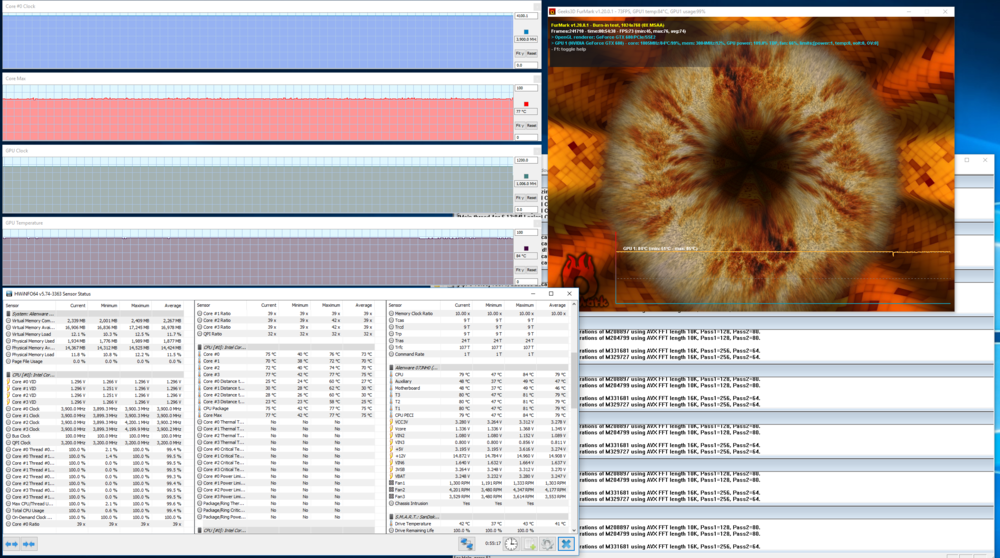Click the logging start sheet icon
1000x558 pixels.
pos(529,544)
